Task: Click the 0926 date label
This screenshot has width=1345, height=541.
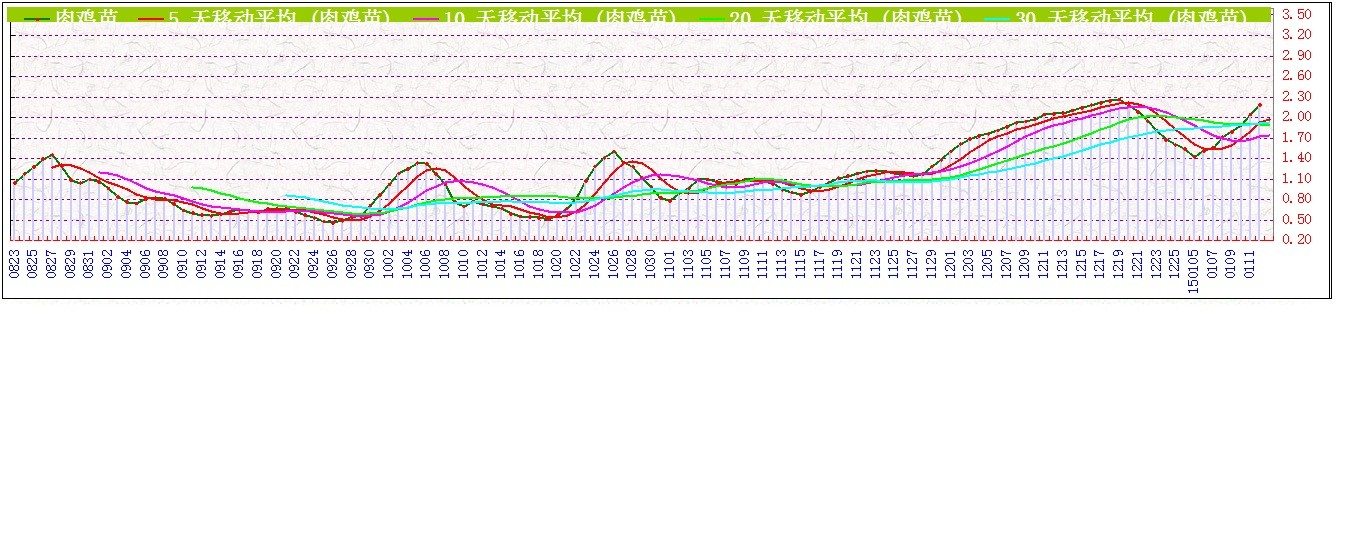Action: [x=332, y=263]
